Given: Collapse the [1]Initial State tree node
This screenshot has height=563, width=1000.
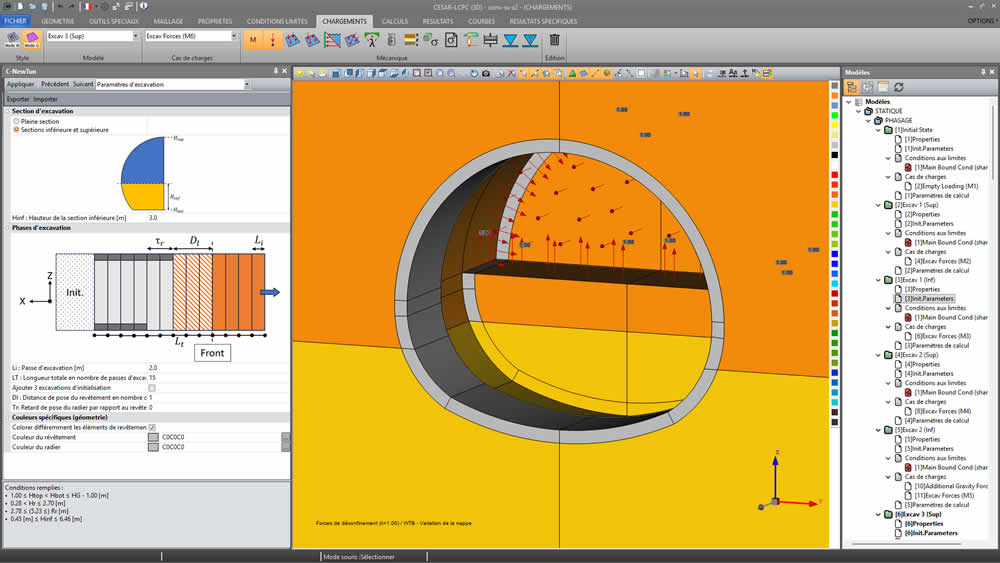Looking at the screenshot, I should coord(878,130).
